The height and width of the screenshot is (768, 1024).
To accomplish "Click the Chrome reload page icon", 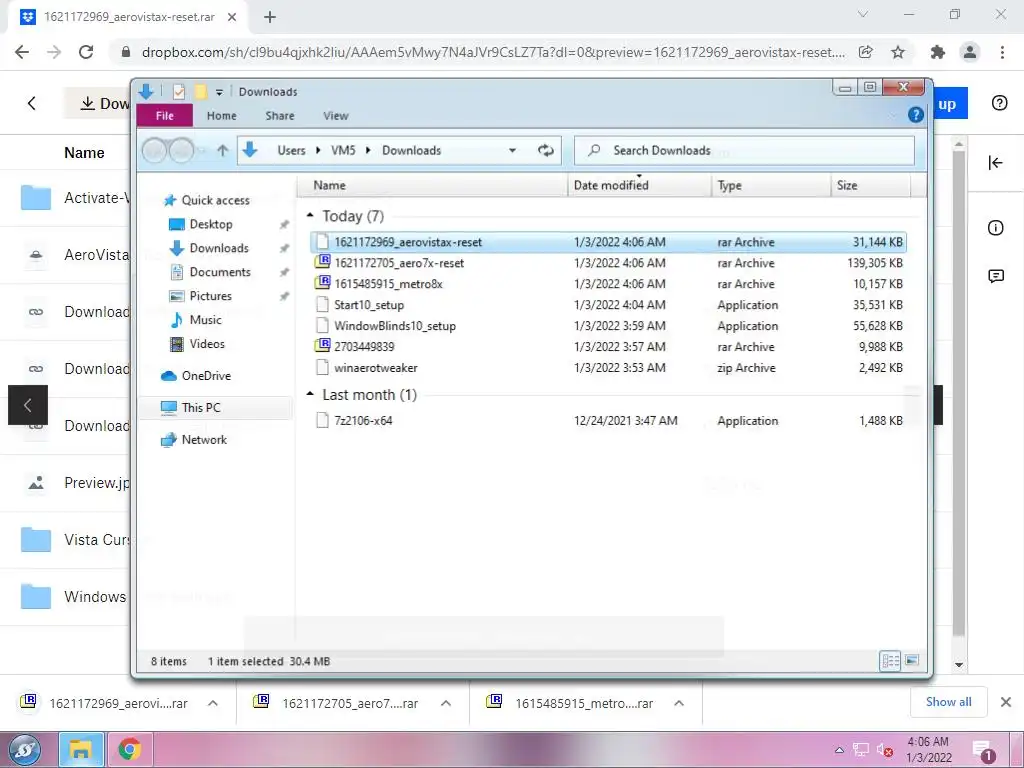I will tap(86, 52).
